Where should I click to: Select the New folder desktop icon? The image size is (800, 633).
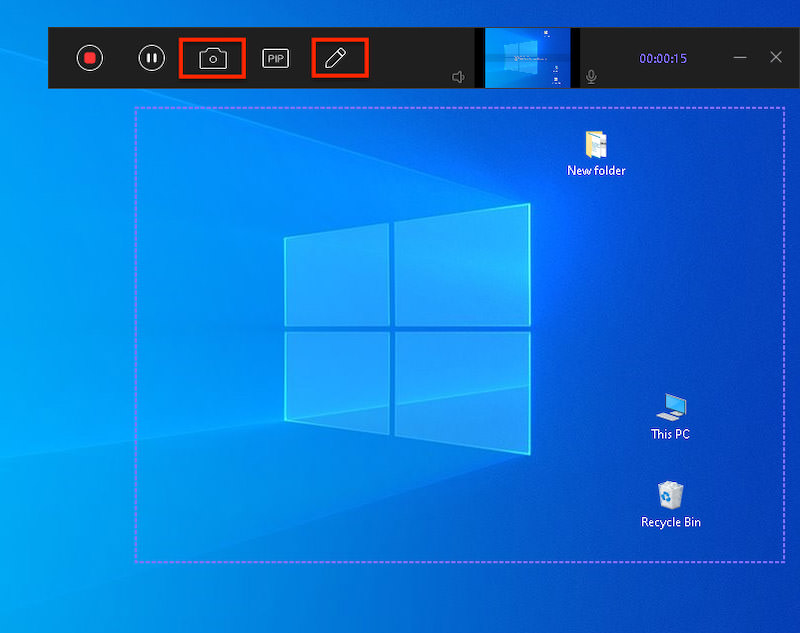tap(596, 144)
